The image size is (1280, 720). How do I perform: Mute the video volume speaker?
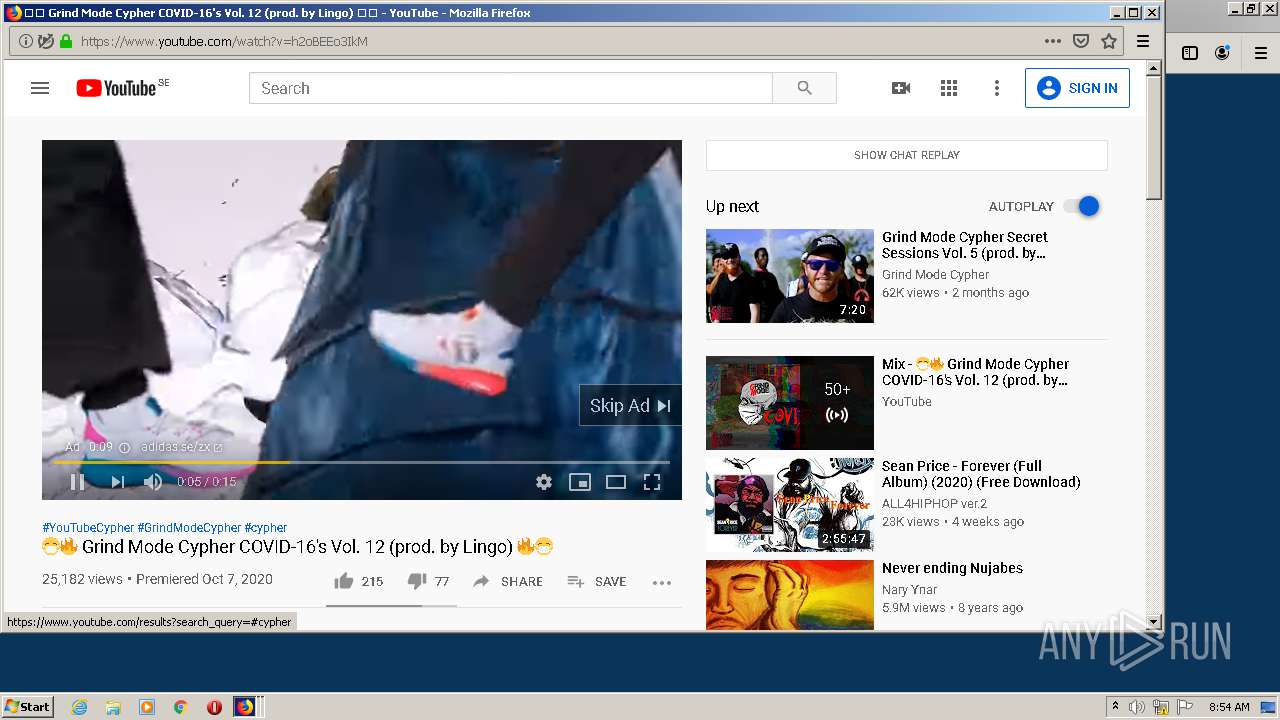(x=153, y=482)
